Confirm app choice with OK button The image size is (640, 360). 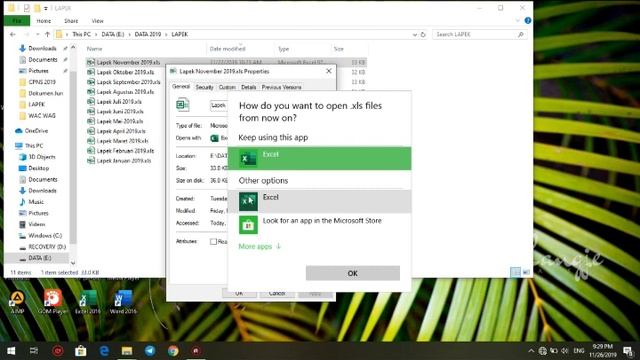[x=353, y=273]
